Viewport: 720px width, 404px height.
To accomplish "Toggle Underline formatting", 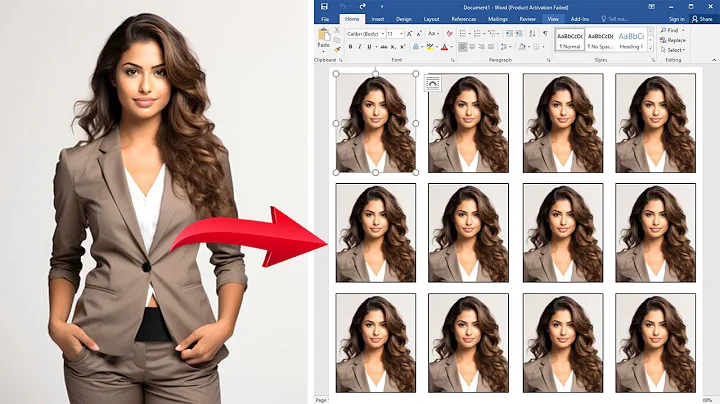I will pyautogui.click(x=369, y=47).
